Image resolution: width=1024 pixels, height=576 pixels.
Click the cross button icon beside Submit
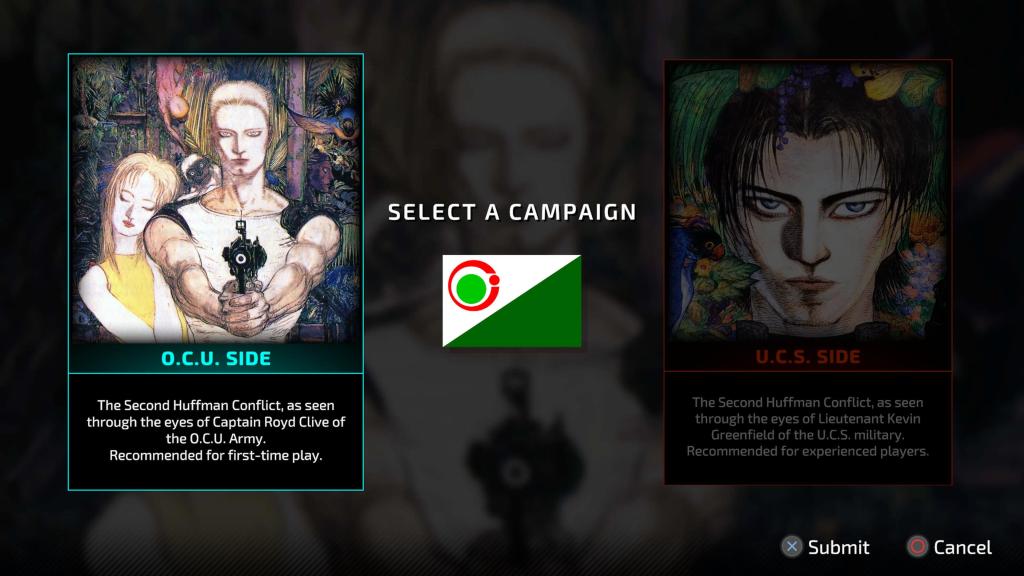[x=792, y=547]
